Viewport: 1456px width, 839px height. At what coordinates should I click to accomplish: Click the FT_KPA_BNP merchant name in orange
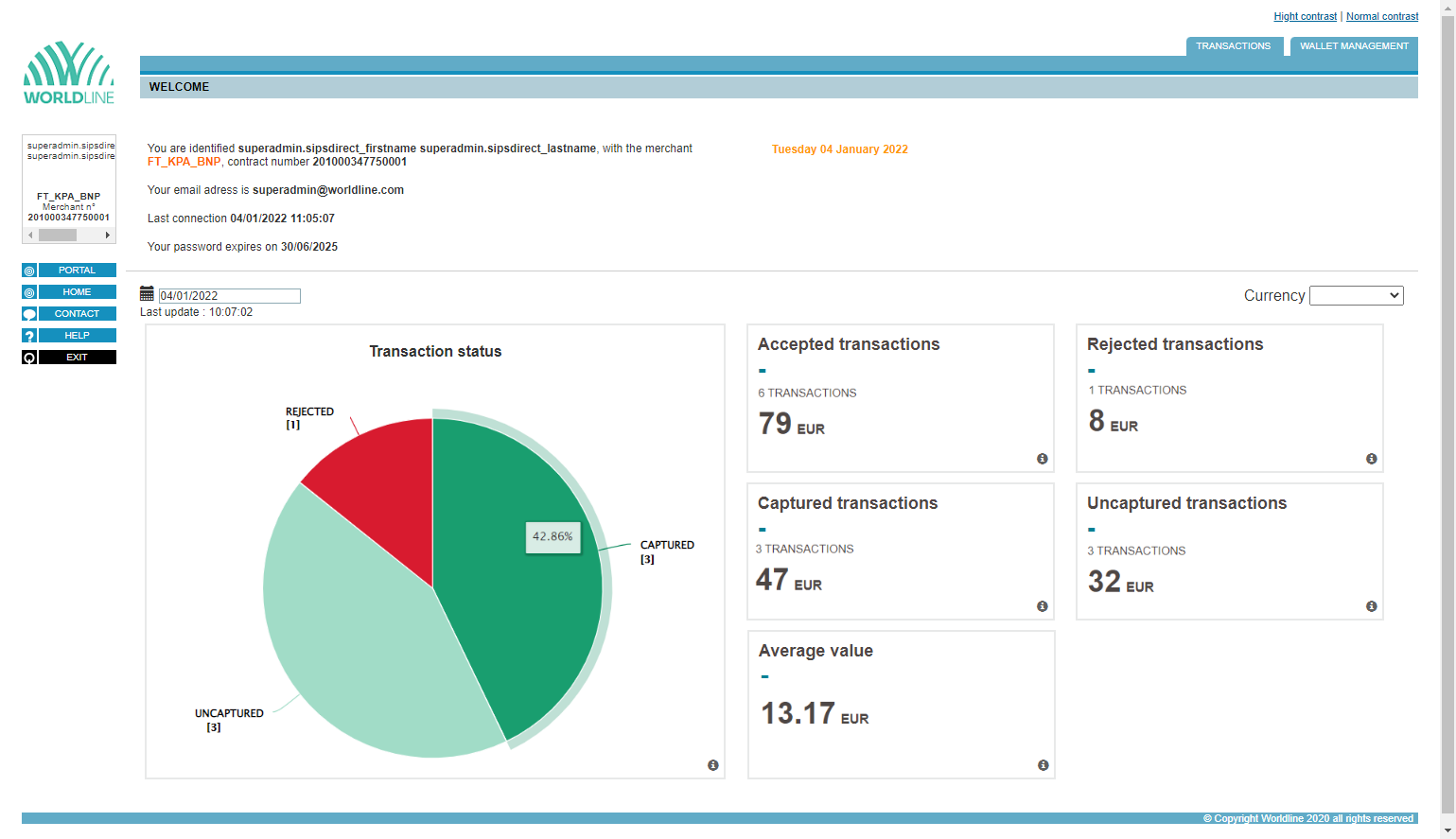coord(184,162)
